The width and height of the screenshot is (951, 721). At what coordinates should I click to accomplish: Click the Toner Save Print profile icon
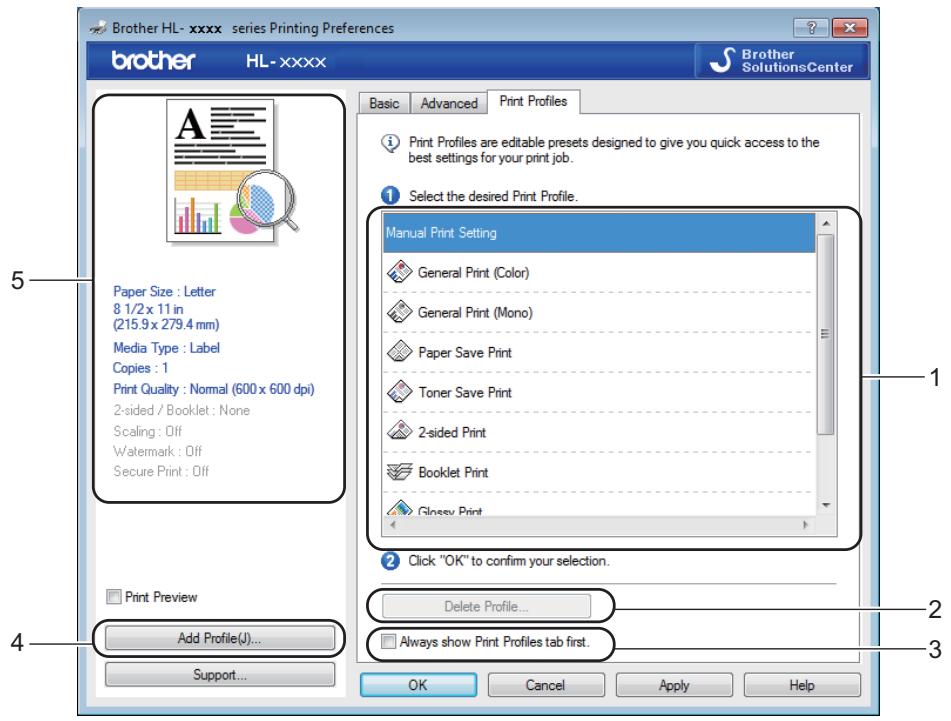(x=400, y=392)
